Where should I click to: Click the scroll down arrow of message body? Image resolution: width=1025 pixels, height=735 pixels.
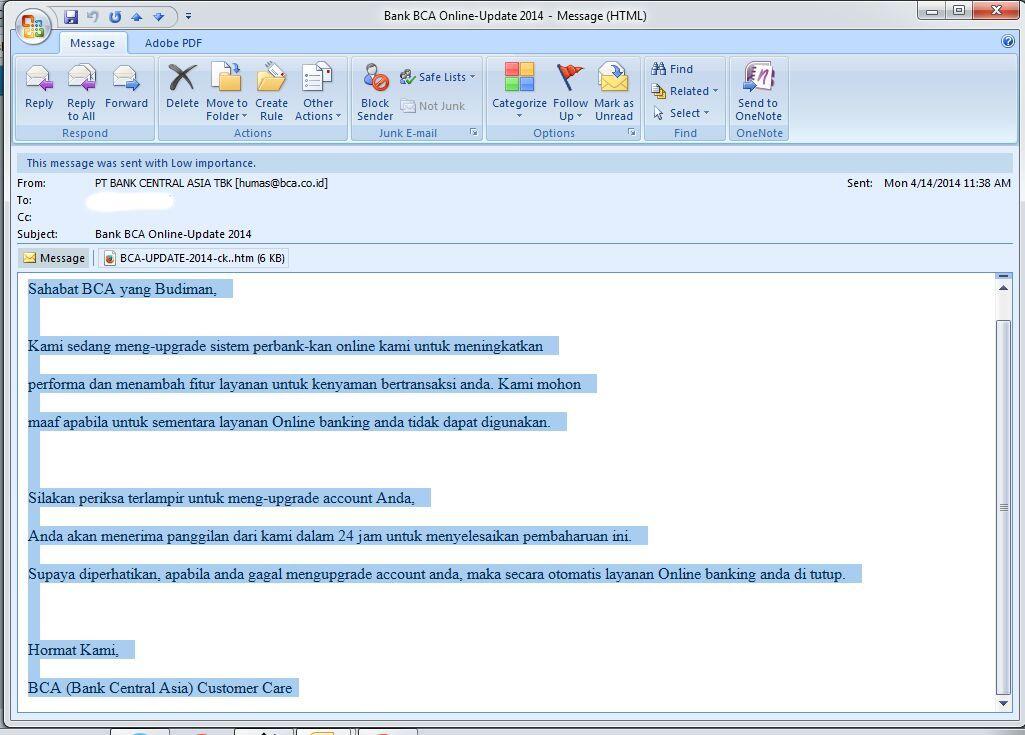(1003, 704)
